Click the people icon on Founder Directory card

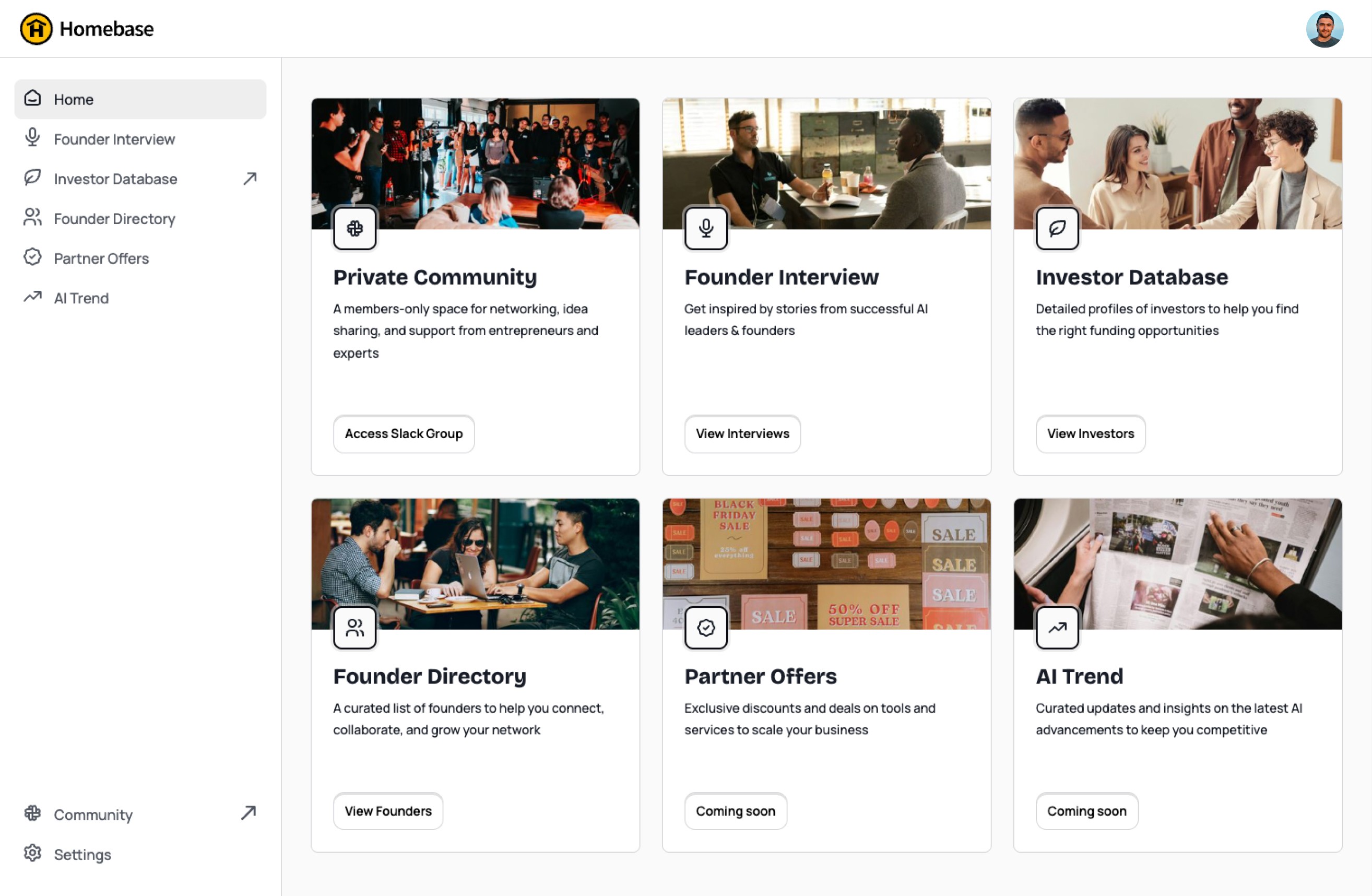coord(354,627)
